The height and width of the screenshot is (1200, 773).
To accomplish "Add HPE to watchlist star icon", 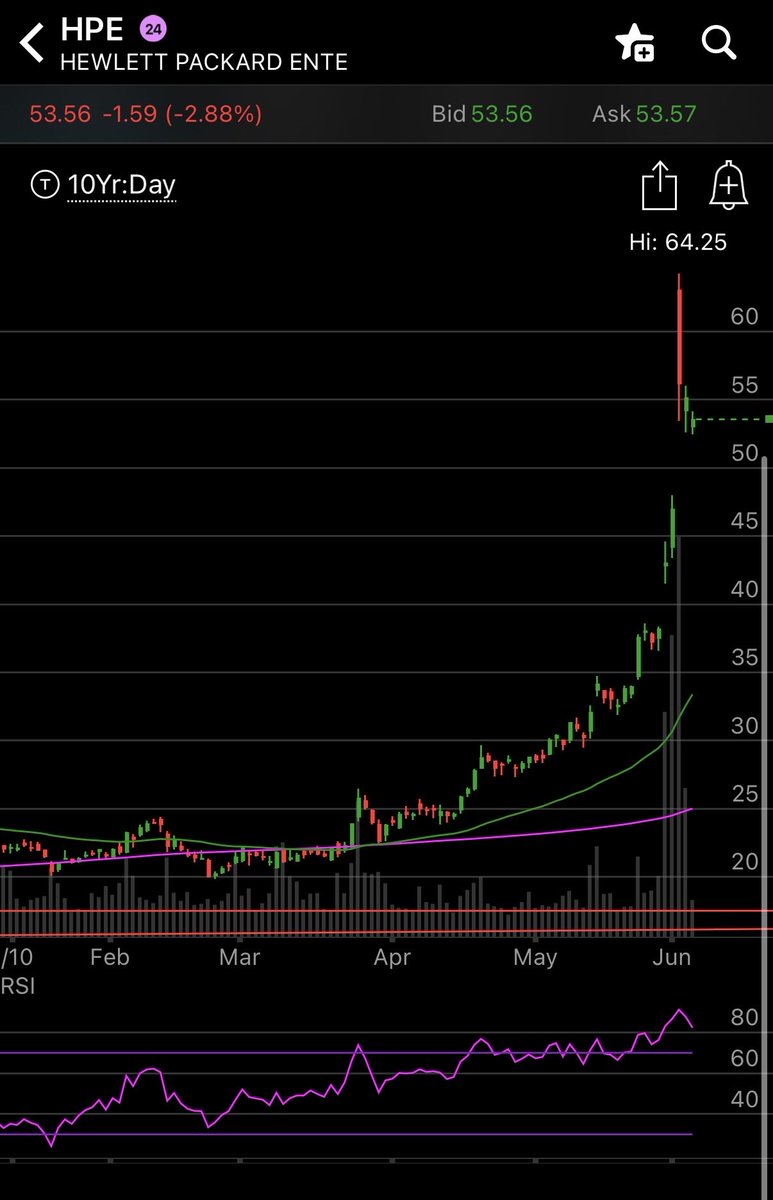I will click(636, 43).
